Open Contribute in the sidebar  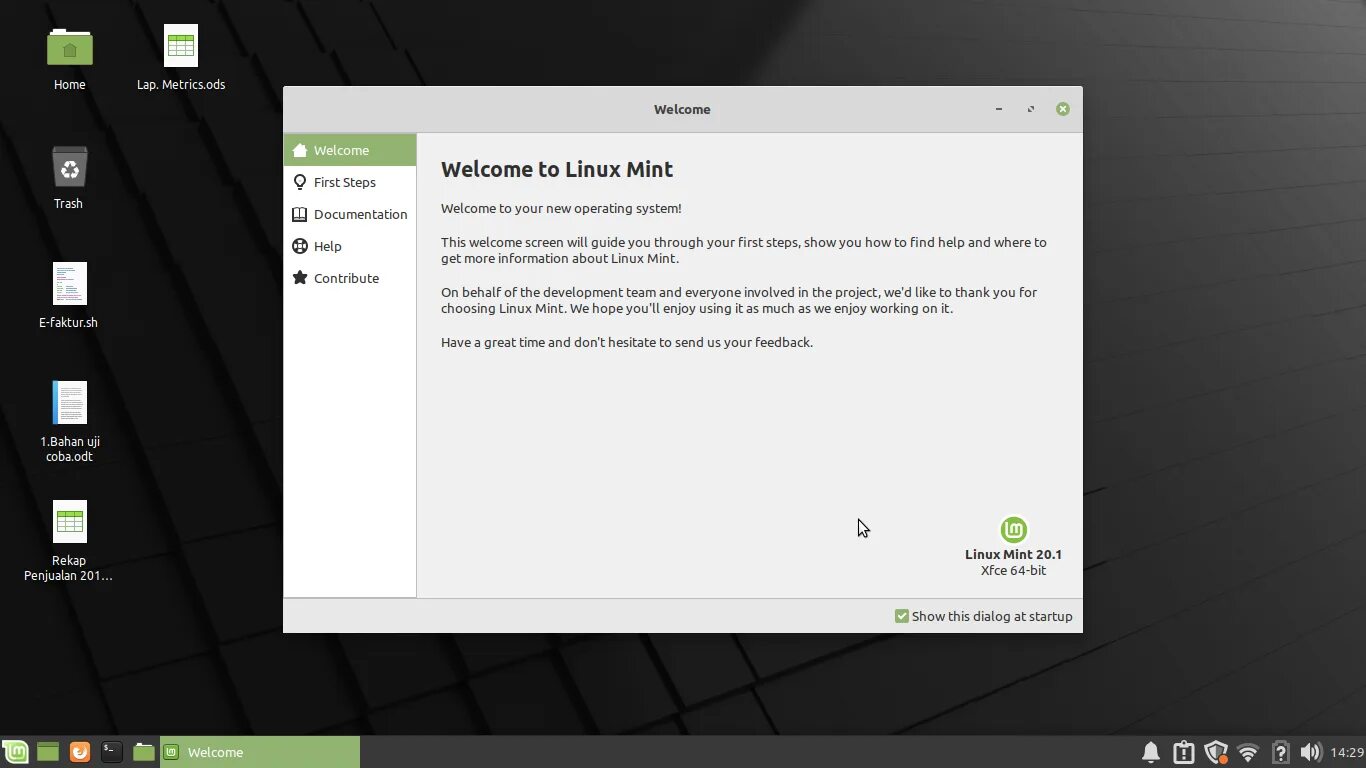tap(350, 278)
